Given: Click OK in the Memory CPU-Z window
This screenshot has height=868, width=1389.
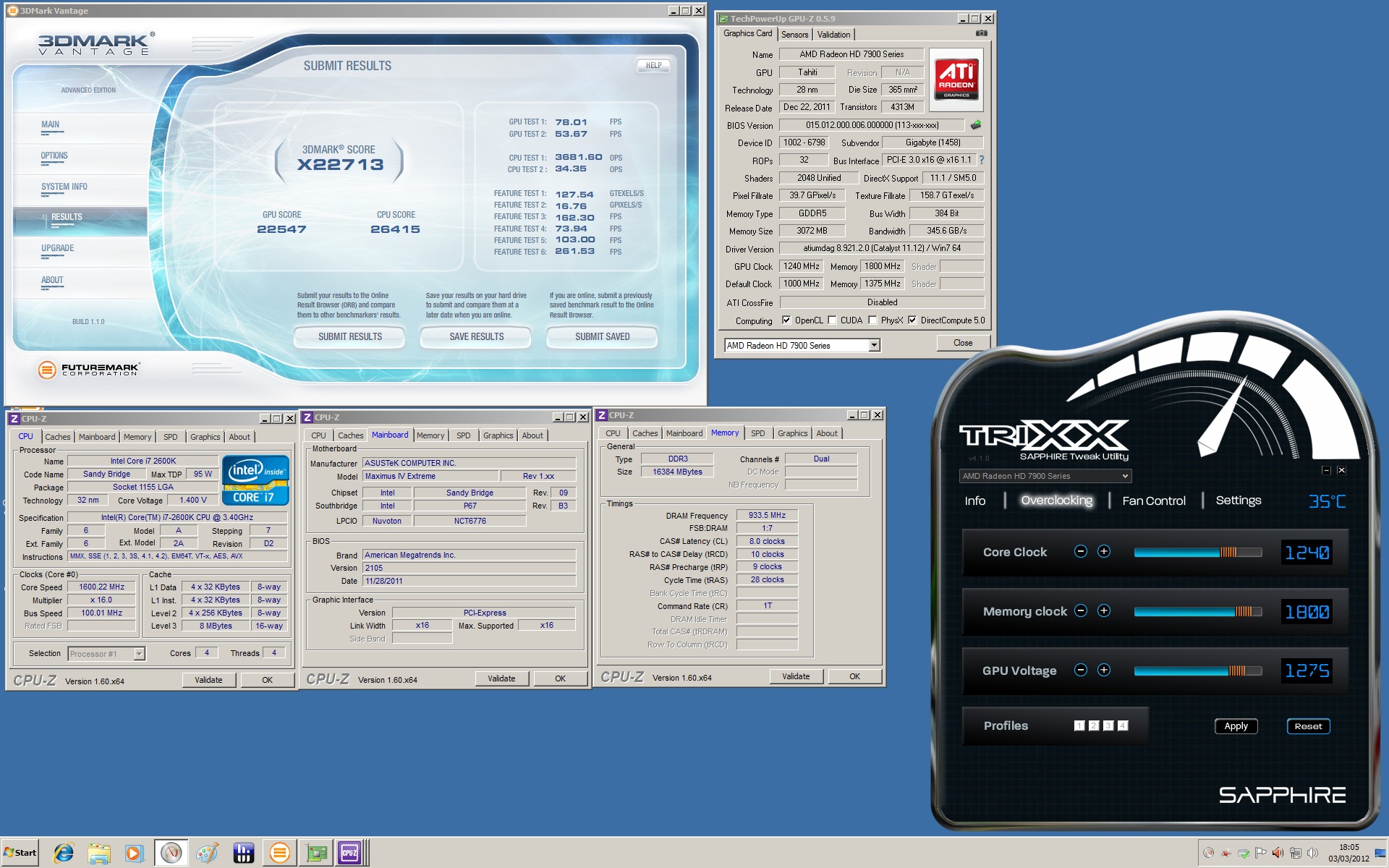Looking at the screenshot, I should [854, 676].
